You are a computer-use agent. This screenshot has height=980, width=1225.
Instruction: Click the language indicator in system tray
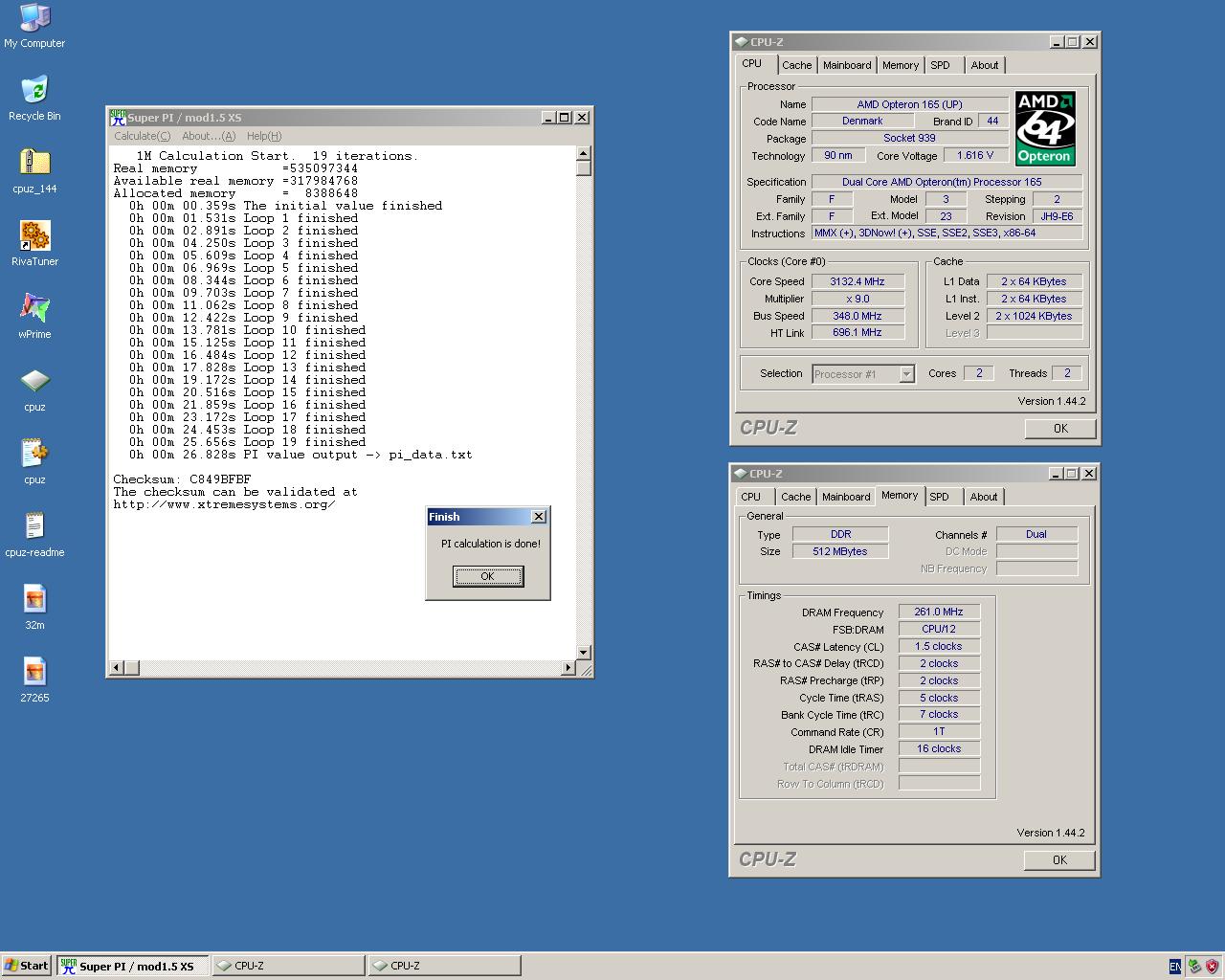point(1174,967)
